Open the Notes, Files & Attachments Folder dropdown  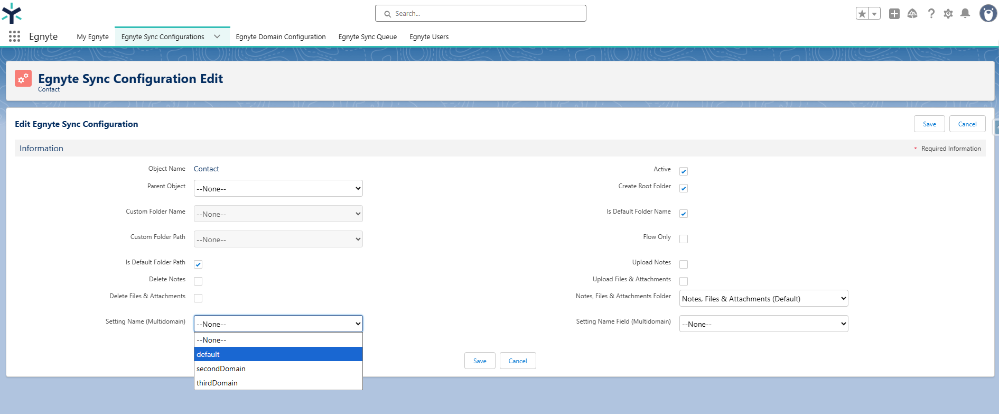tap(764, 298)
